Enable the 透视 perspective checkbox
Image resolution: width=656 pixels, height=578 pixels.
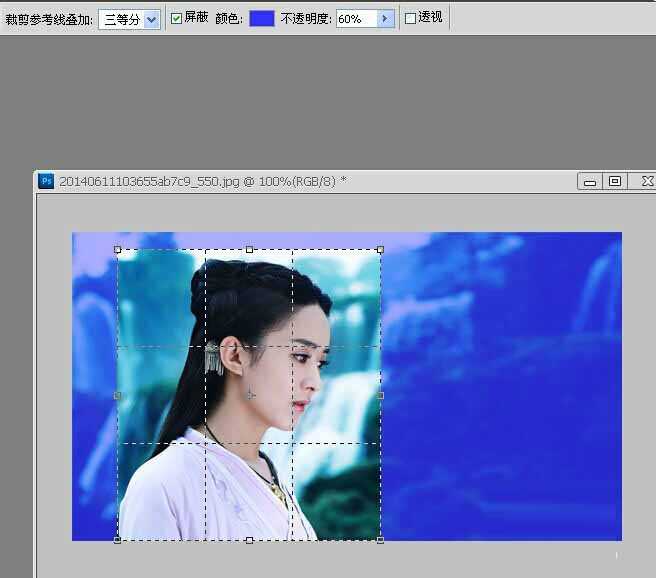click(x=410, y=19)
